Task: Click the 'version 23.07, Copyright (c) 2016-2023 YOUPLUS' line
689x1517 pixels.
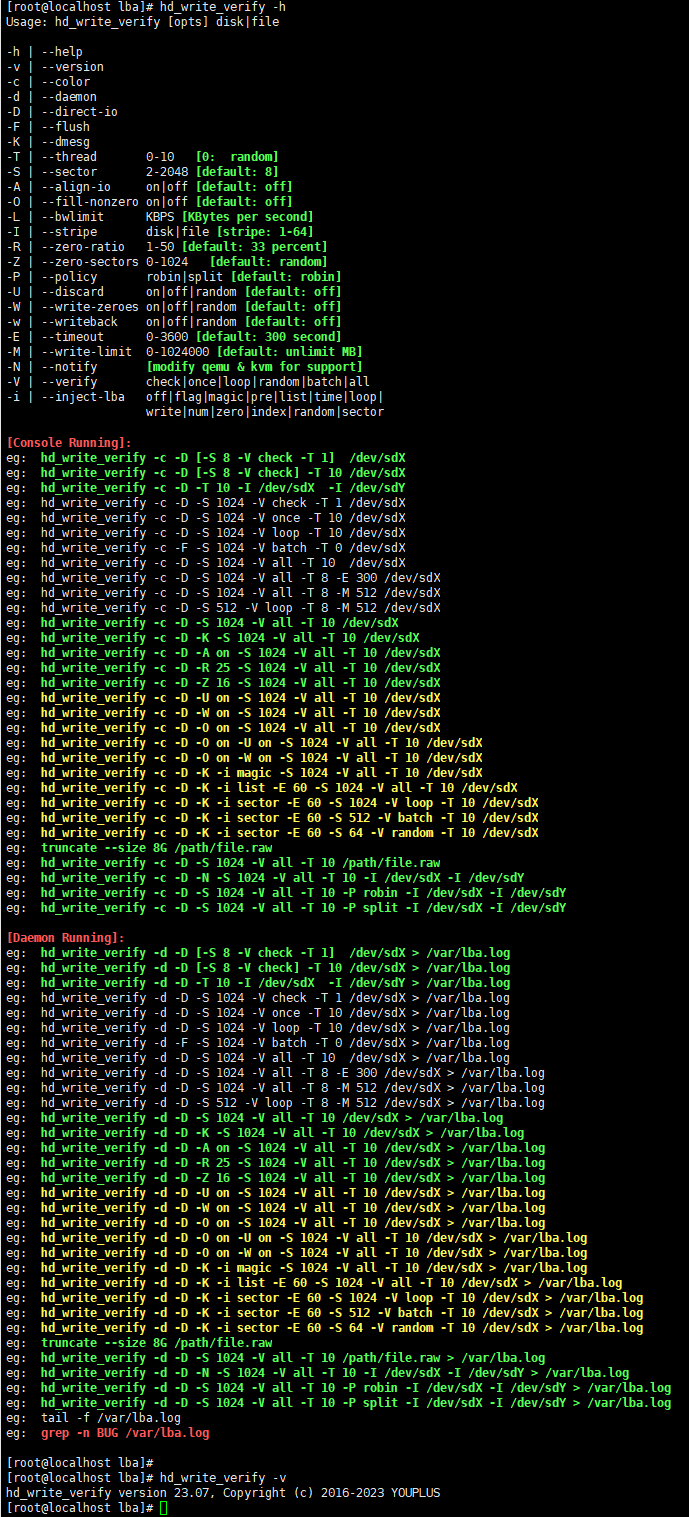Action: coord(222,1492)
